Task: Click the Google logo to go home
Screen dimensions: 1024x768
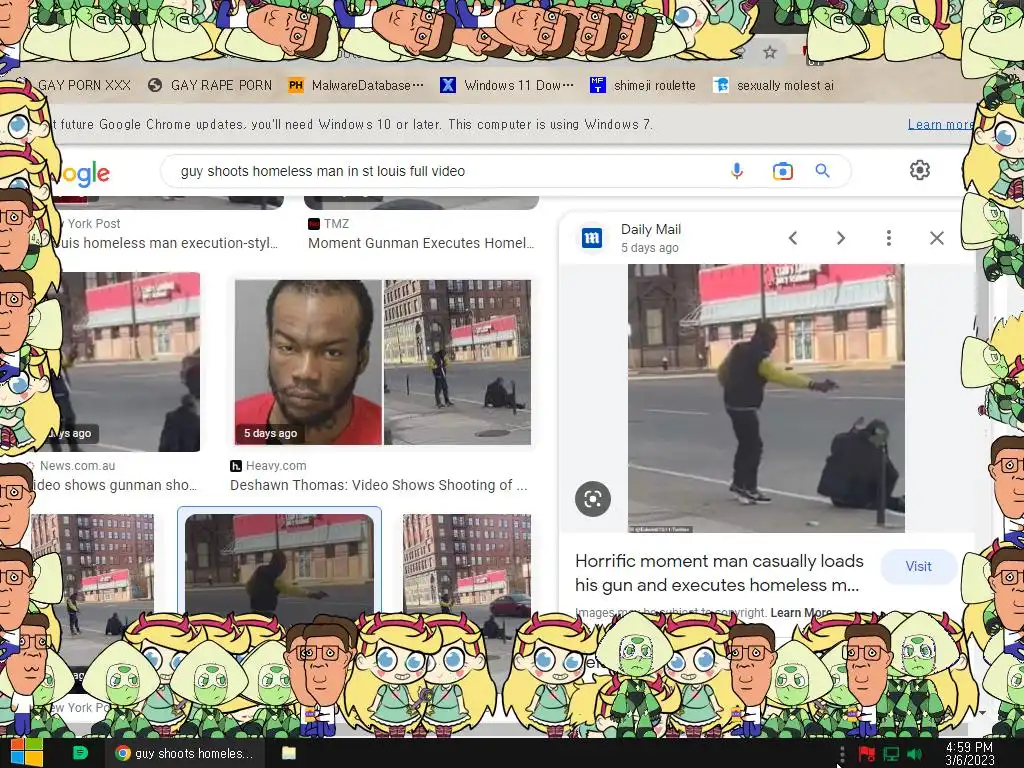Action: tap(86, 173)
